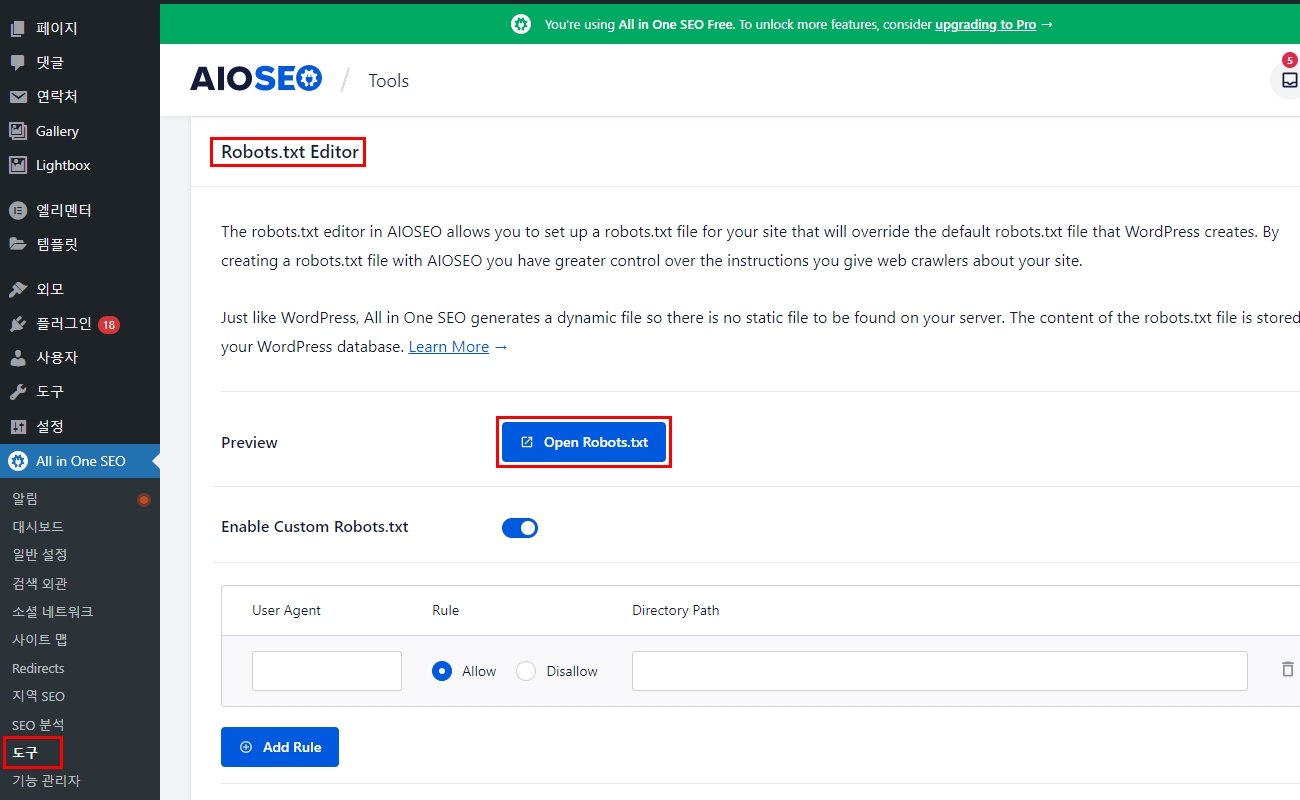Open the 사용자 menu item
Image resolution: width=1300 pixels, height=800 pixels.
pos(80,358)
